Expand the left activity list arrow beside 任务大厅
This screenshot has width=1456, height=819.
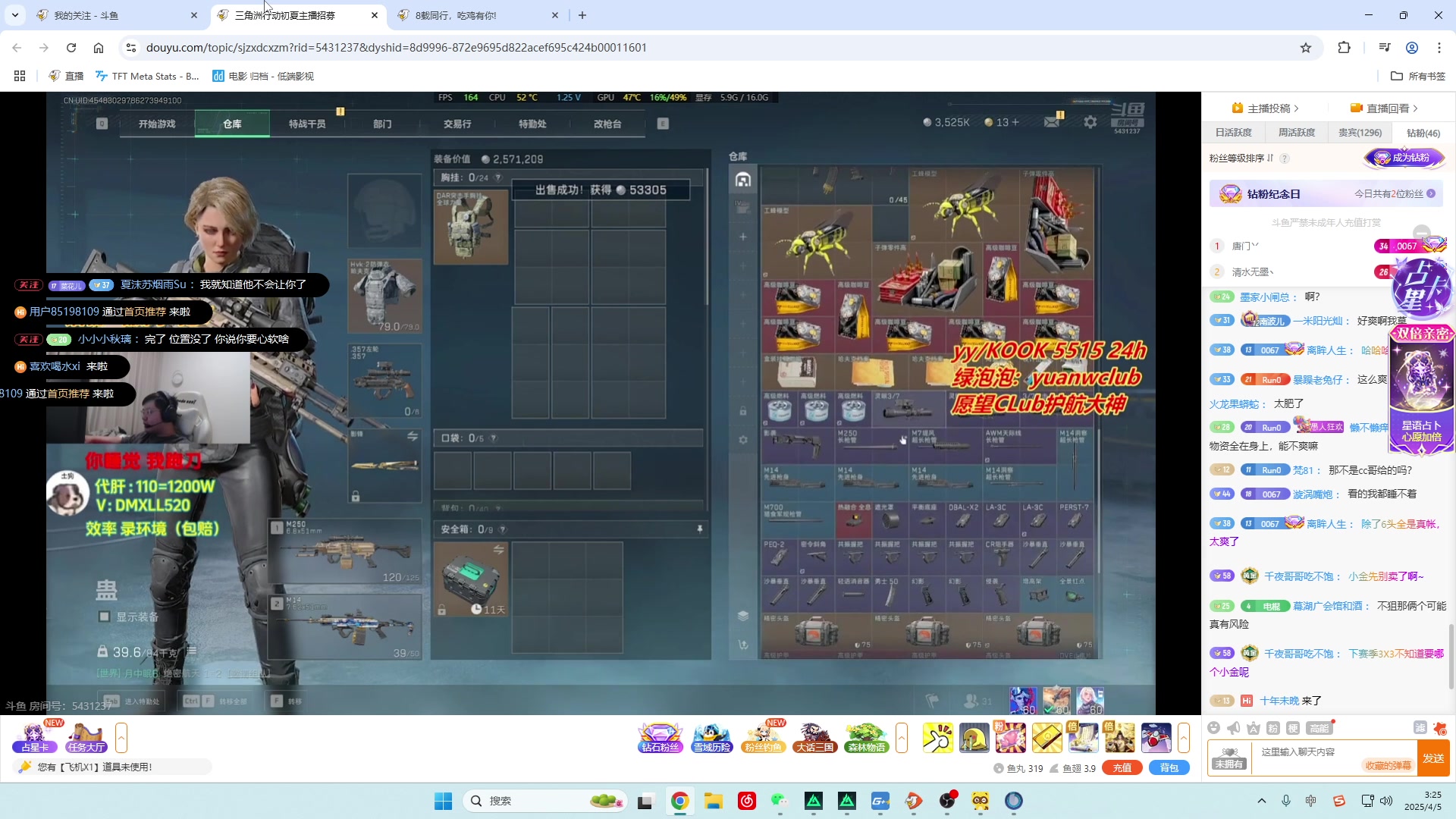[x=121, y=738]
